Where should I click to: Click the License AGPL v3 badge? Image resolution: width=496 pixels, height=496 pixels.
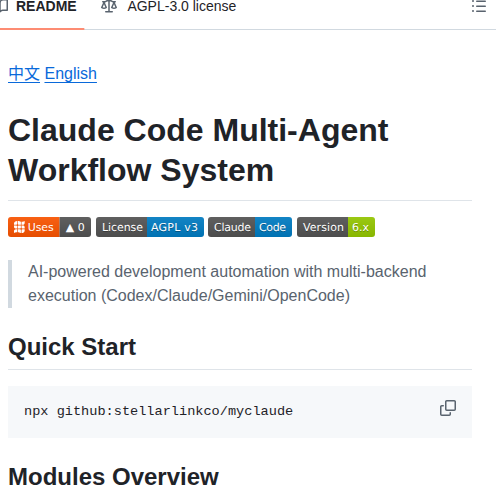150,227
